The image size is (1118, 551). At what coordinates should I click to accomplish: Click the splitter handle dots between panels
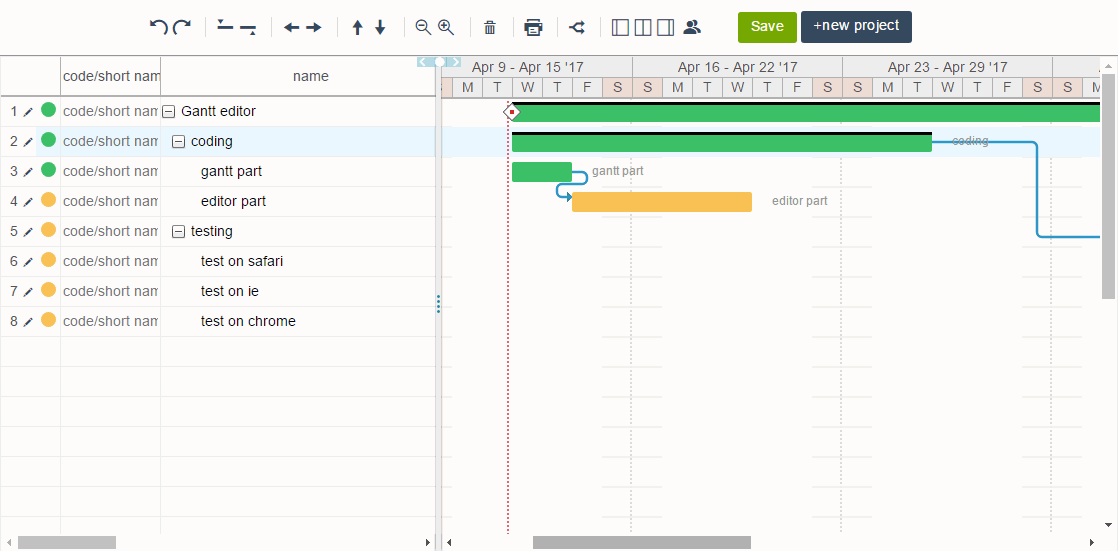pos(438,304)
